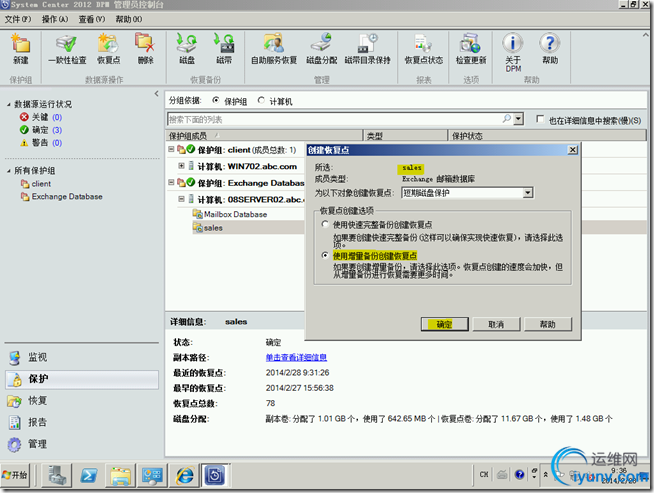Open 磁带目录保持 toolbar icon
Viewport: 654px width, 493px height.
(x=367, y=49)
